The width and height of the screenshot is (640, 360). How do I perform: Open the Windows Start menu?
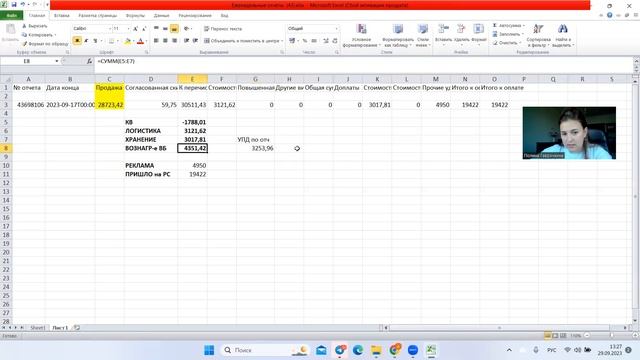pos(209,350)
